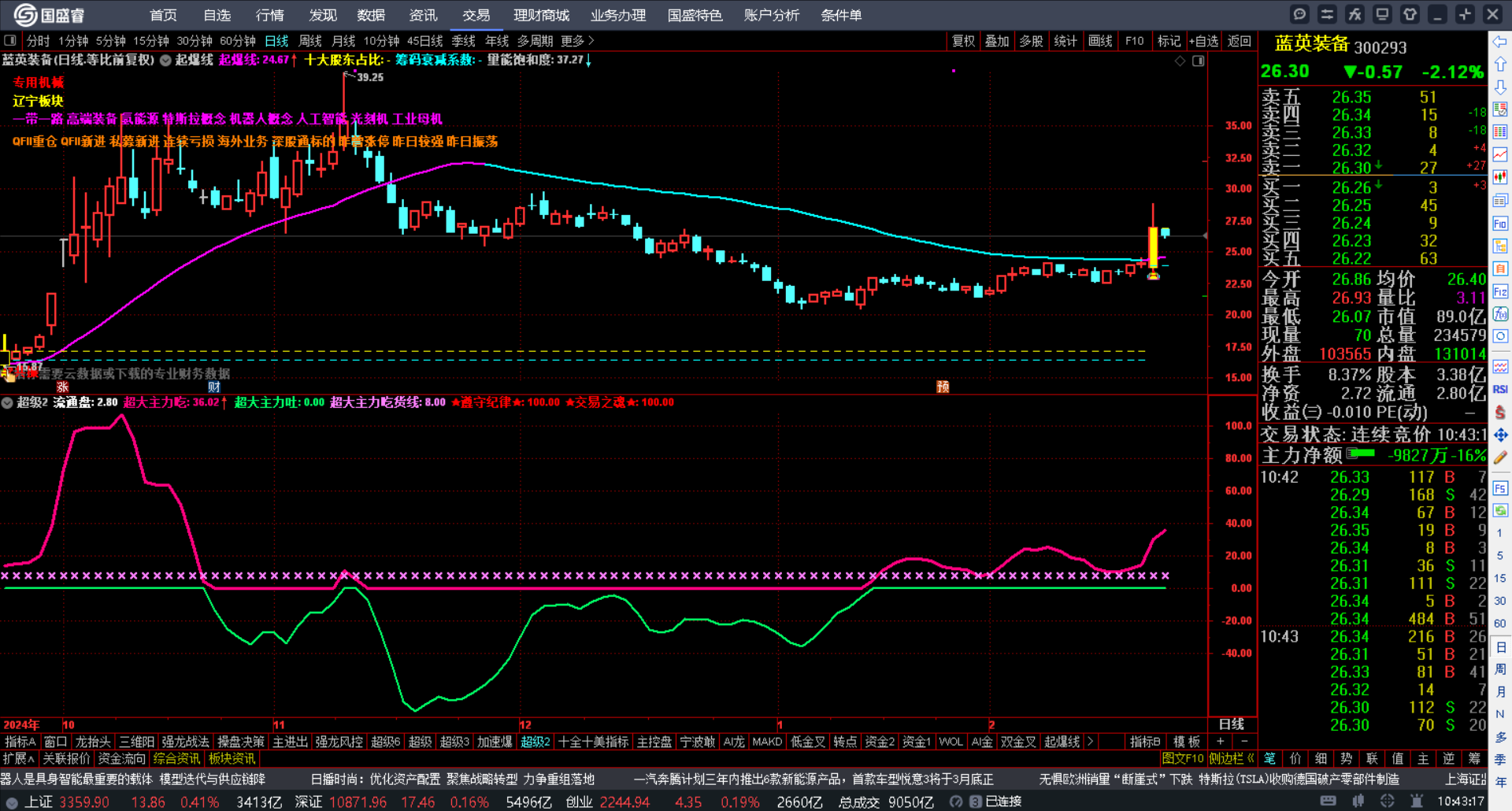The image size is (1512, 811).
Task: Toggle 叠加 overlay mode
Action: [997, 41]
